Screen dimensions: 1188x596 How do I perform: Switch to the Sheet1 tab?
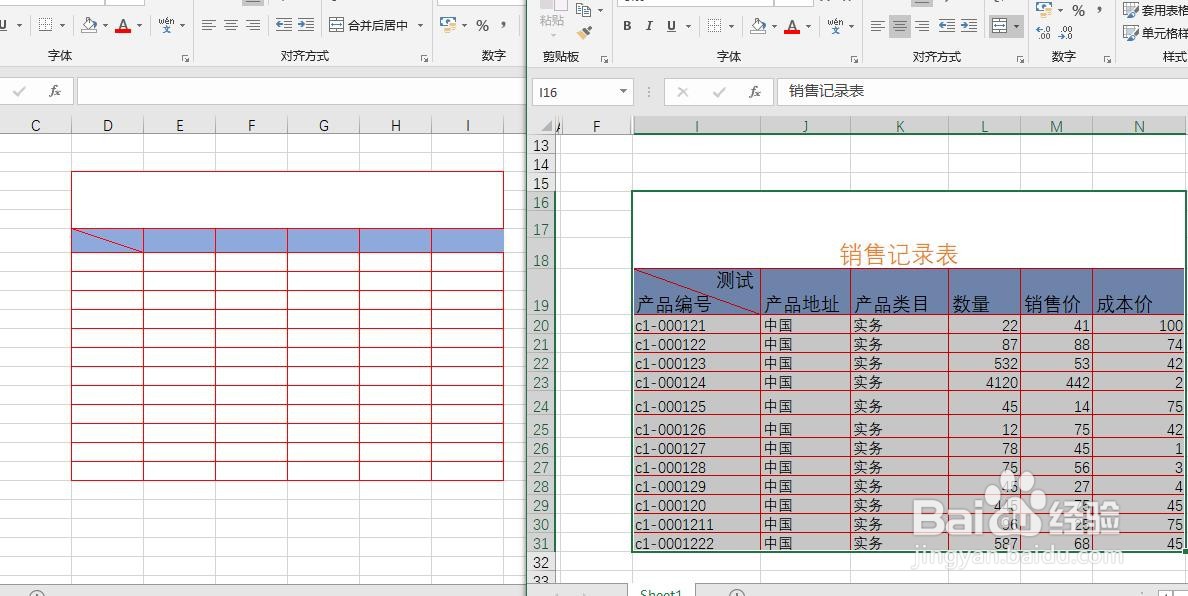tap(660, 591)
